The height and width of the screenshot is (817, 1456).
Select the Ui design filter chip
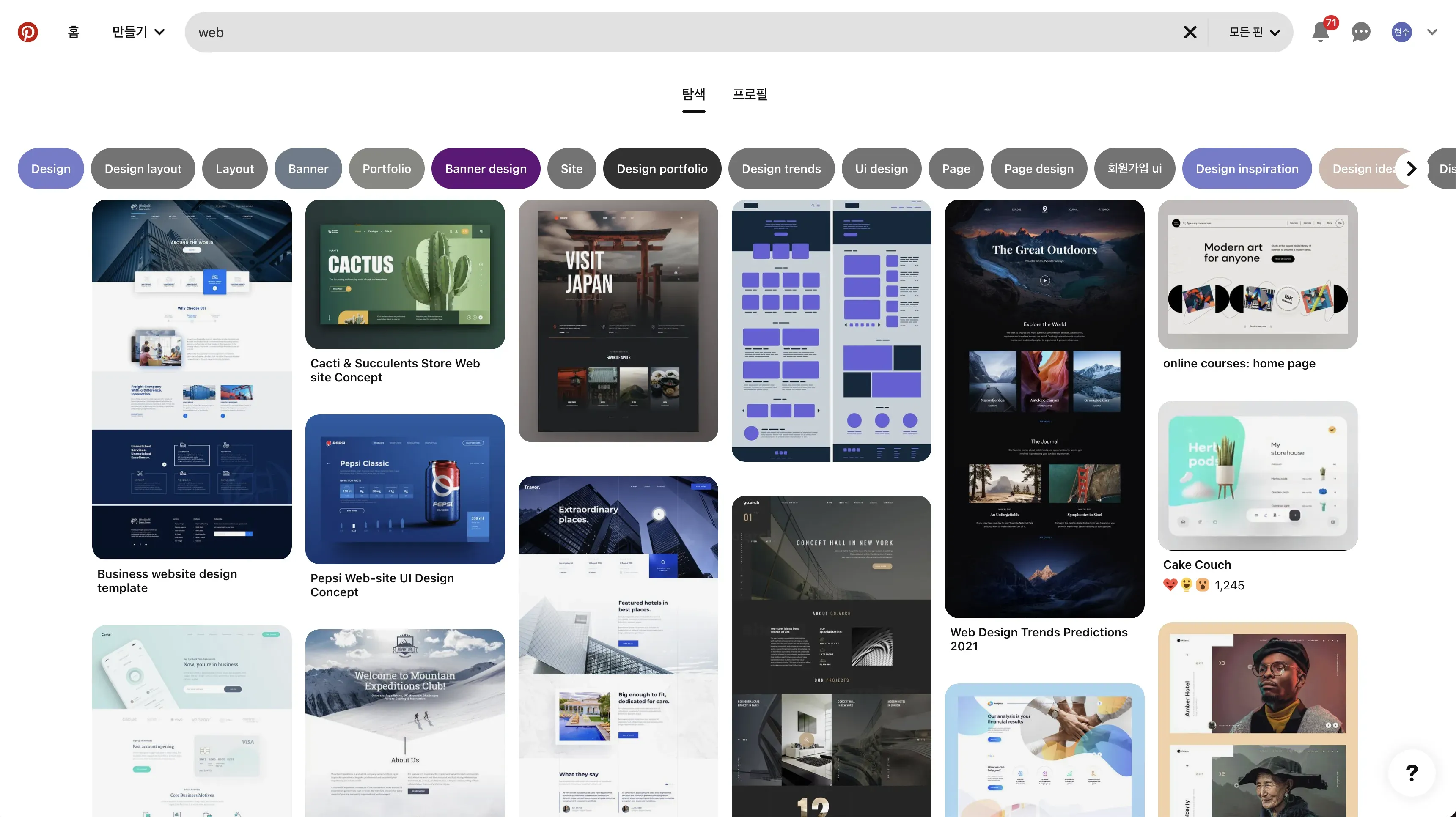point(881,168)
